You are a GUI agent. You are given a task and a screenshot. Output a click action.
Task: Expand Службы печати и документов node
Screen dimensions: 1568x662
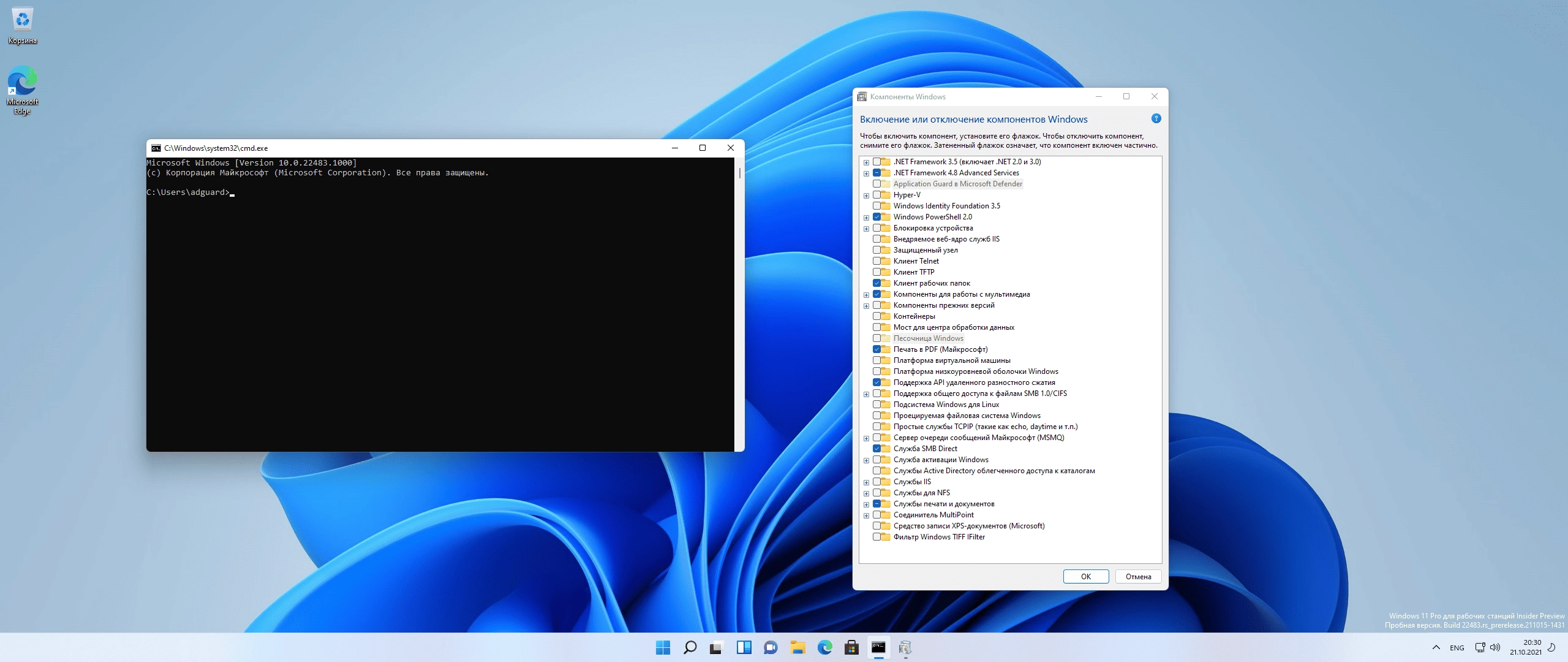[866, 504]
